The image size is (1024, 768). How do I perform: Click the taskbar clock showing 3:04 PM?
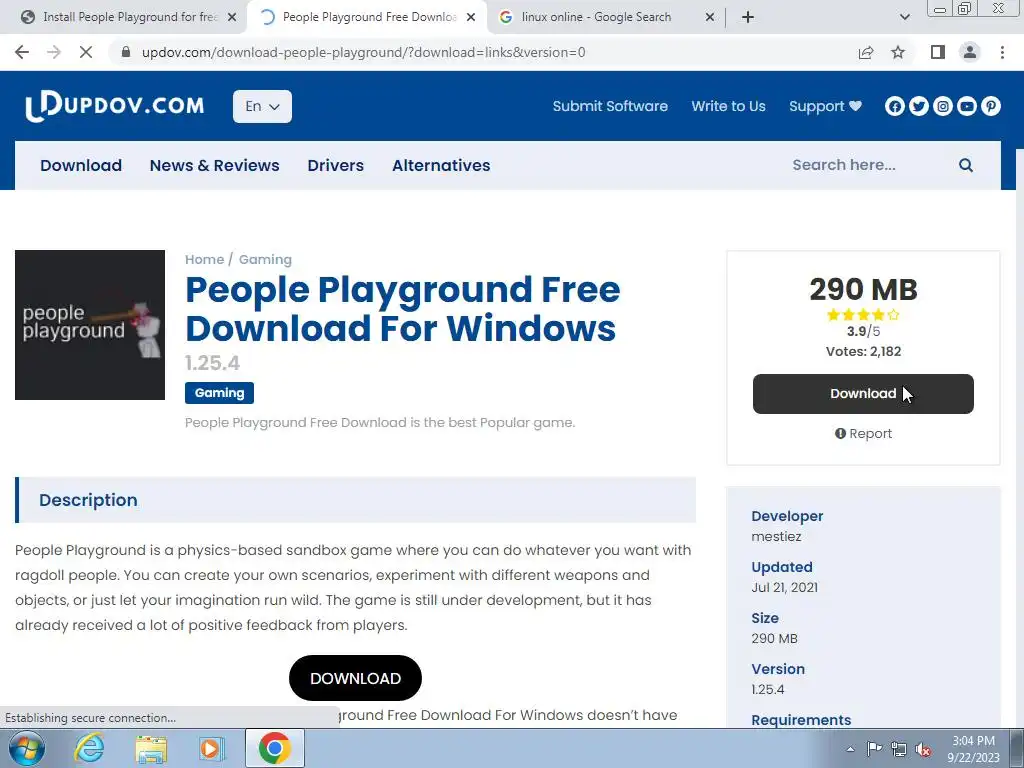973,748
